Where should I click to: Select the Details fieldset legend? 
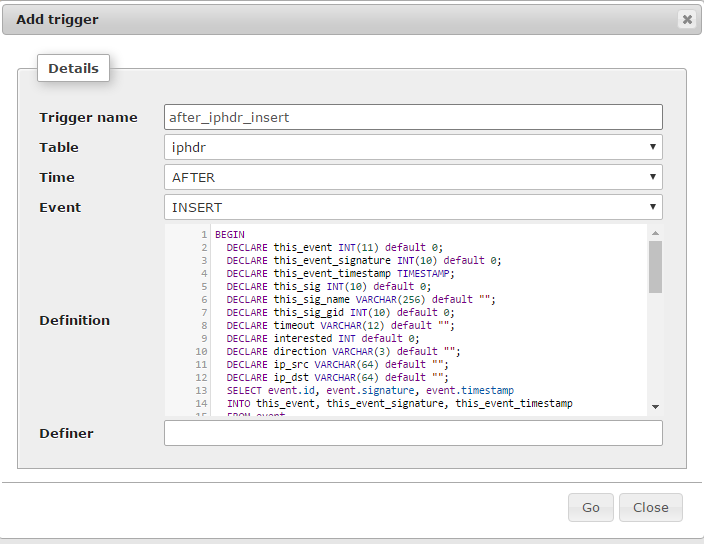[73, 68]
